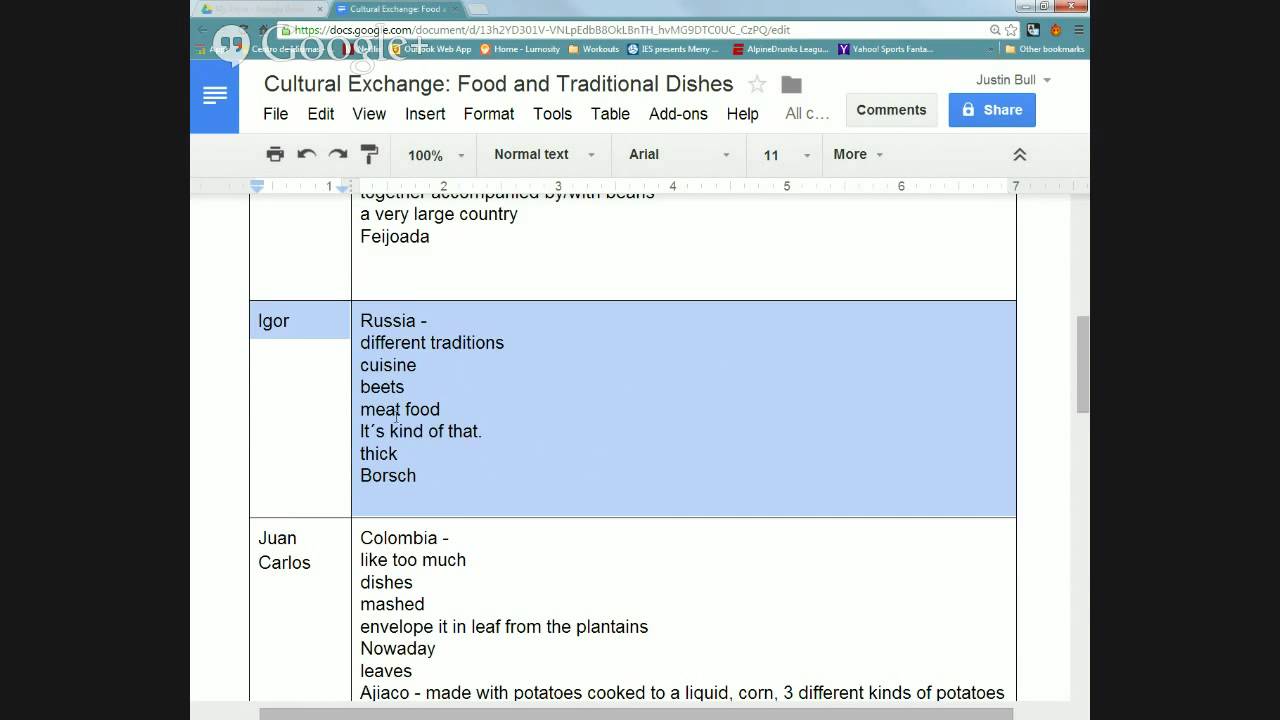Image resolution: width=1280 pixels, height=720 pixels.
Task: Click the vertical scrollbar thumb
Action: coord(1082,364)
